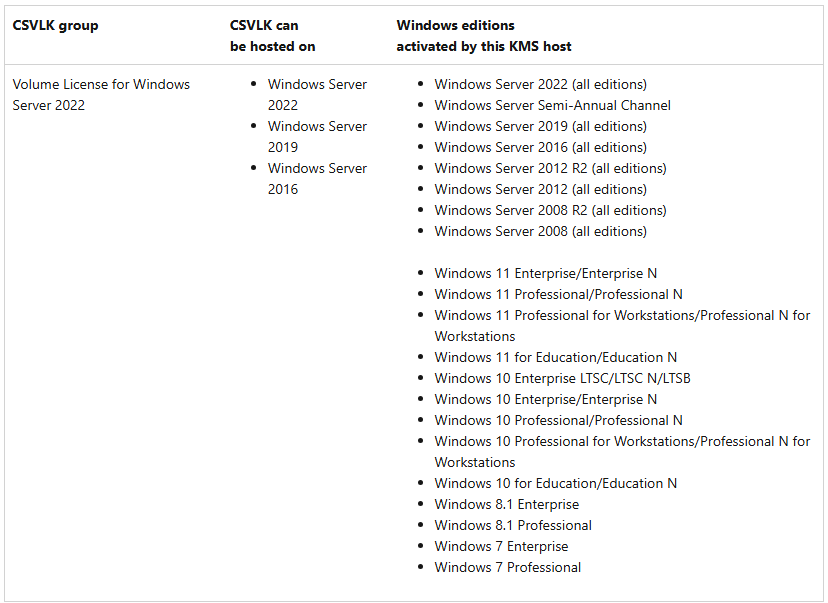828x603 pixels.
Task: Click 'Windows 11 Professional/Professional N' entry
Action: pyautogui.click(x=558, y=294)
